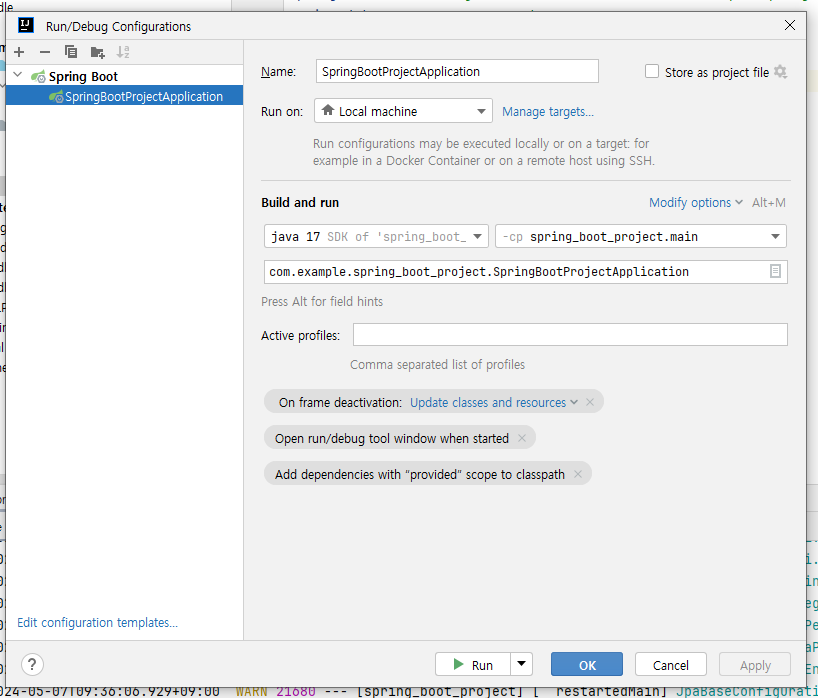The height and width of the screenshot is (698, 818).
Task: Click the Press Alt for field hints text
Action: tap(322, 302)
